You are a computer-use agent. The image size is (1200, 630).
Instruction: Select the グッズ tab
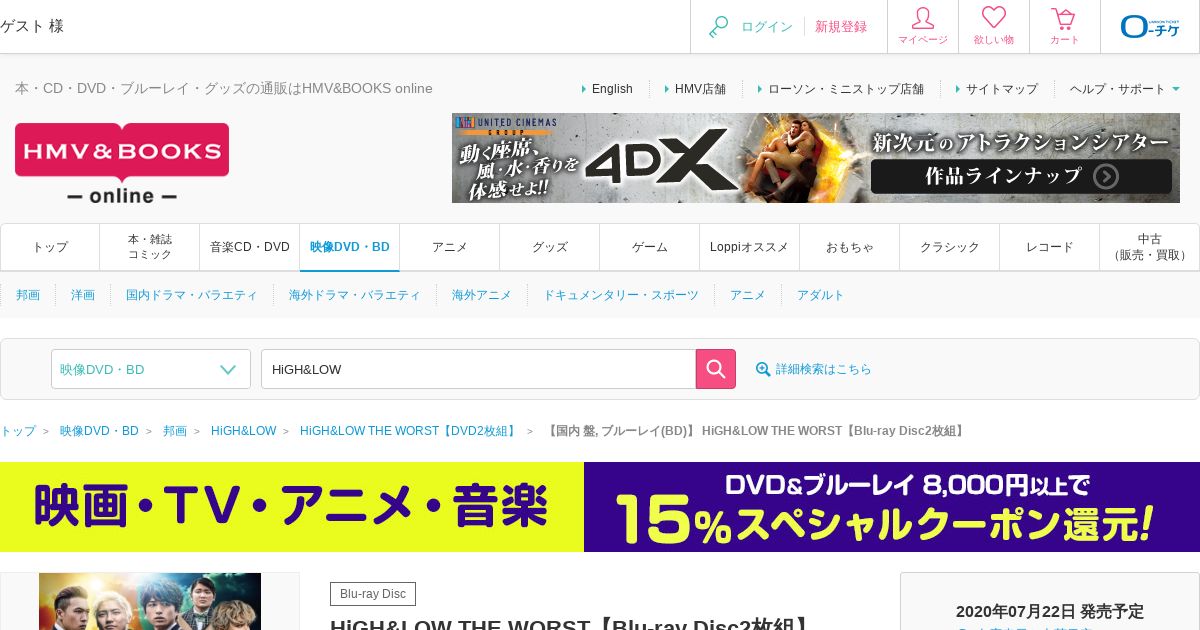[x=550, y=247]
